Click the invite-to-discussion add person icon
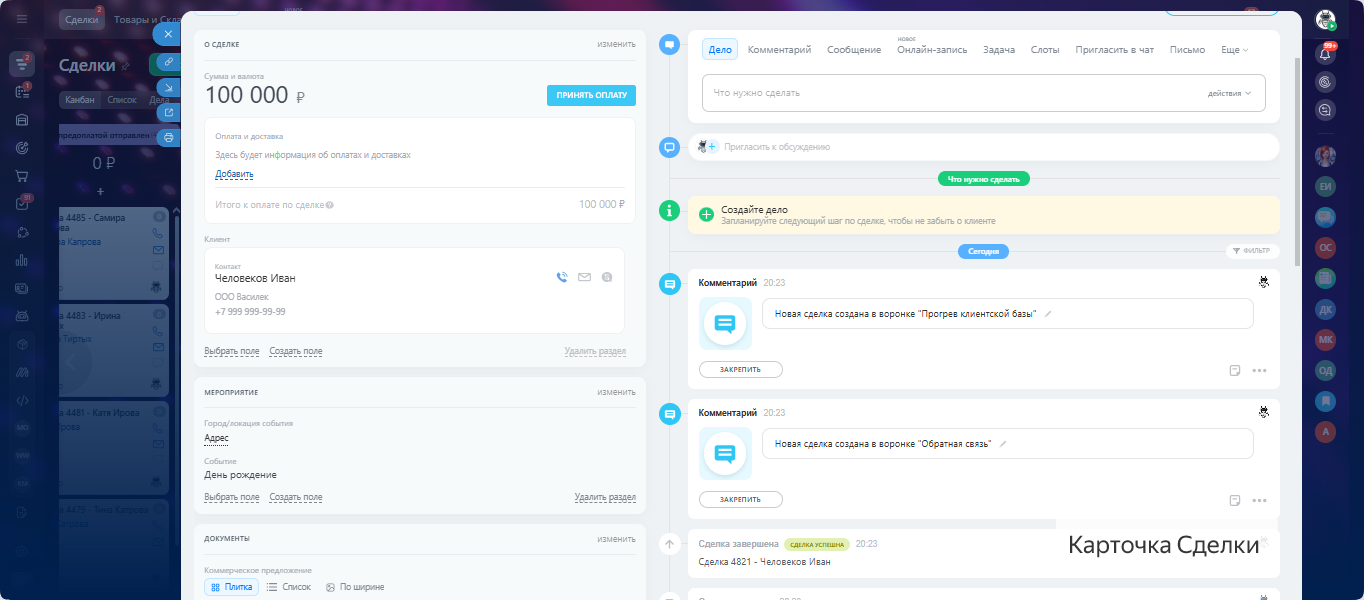The image size is (1364, 600). pyautogui.click(x=708, y=146)
